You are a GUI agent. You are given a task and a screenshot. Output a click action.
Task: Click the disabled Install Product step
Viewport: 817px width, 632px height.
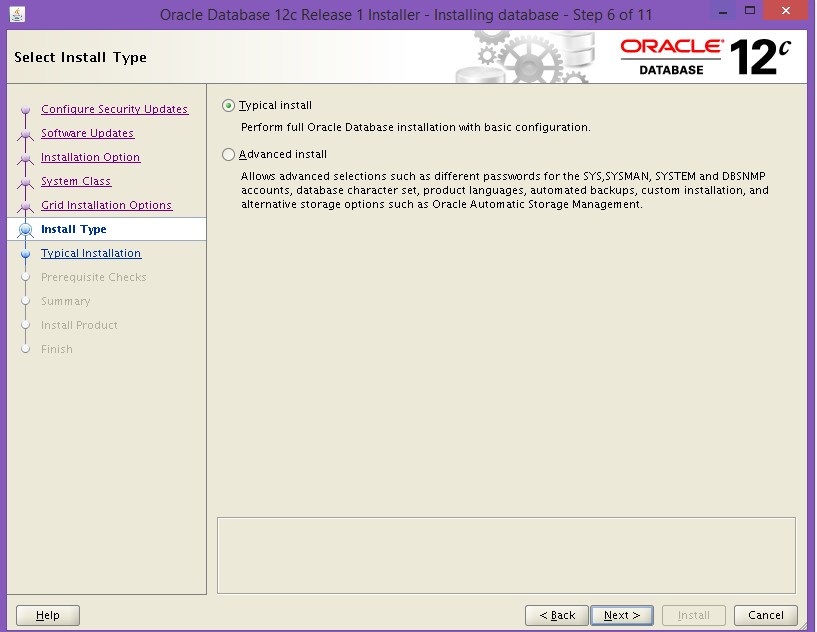(x=79, y=325)
